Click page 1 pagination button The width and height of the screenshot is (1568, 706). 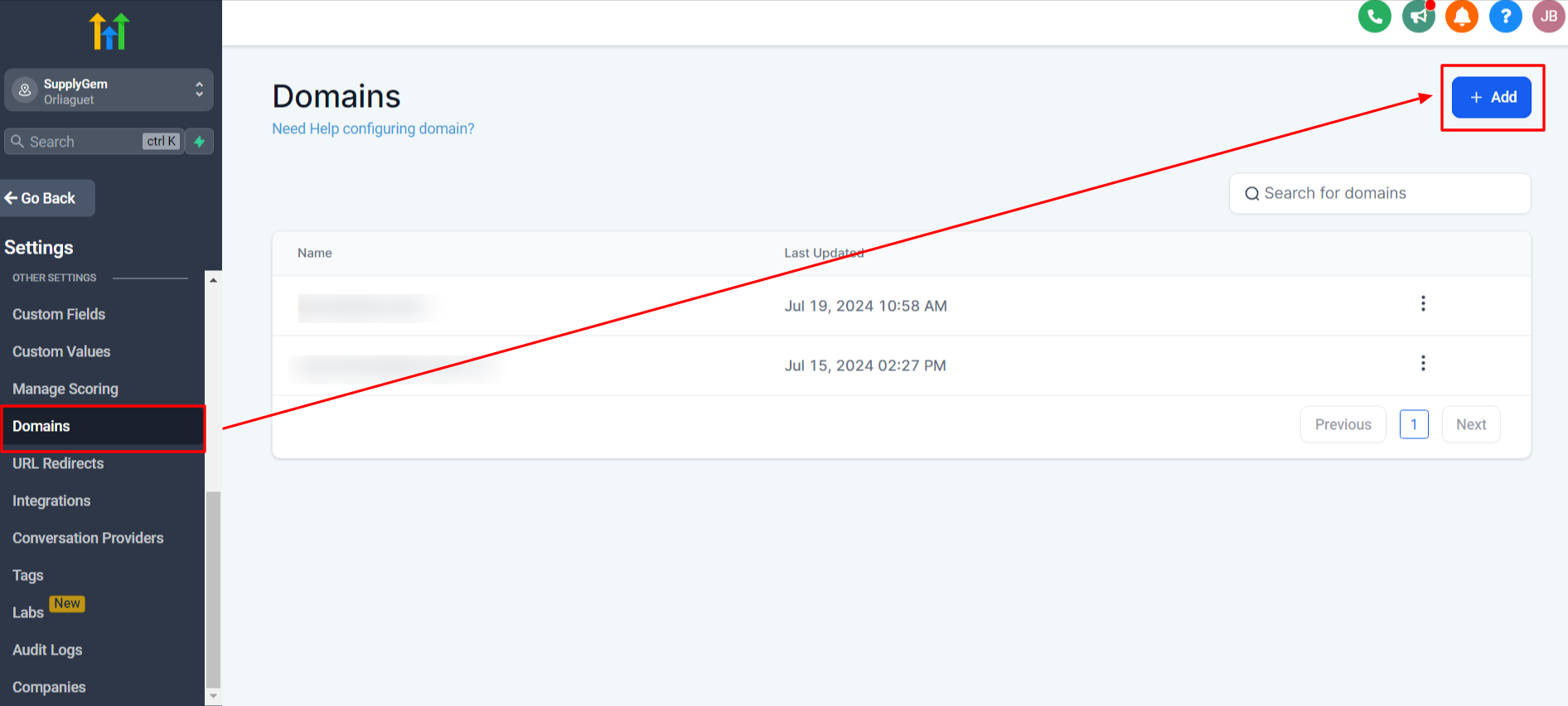tap(1414, 425)
